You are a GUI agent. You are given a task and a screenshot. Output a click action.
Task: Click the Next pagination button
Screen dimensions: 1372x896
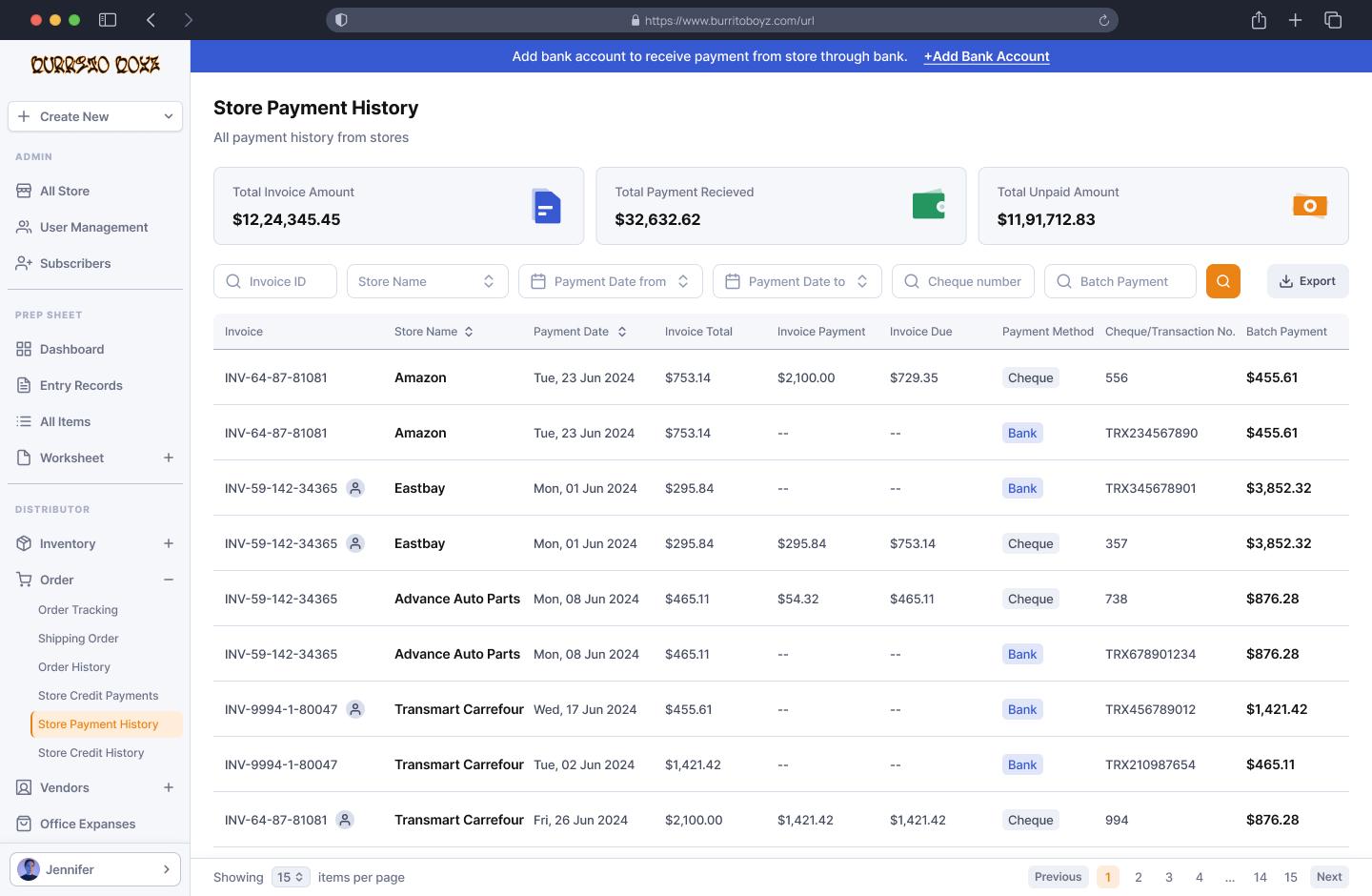tap(1329, 877)
